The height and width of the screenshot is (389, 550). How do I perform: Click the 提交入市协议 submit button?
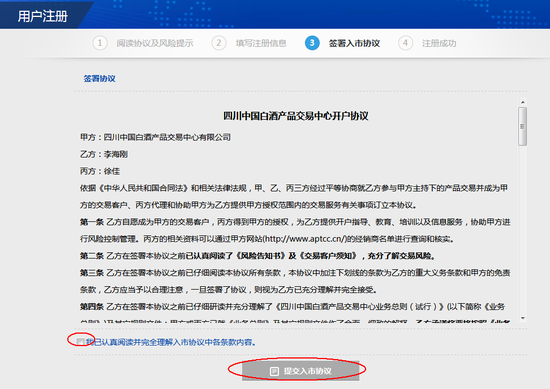[301, 371]
